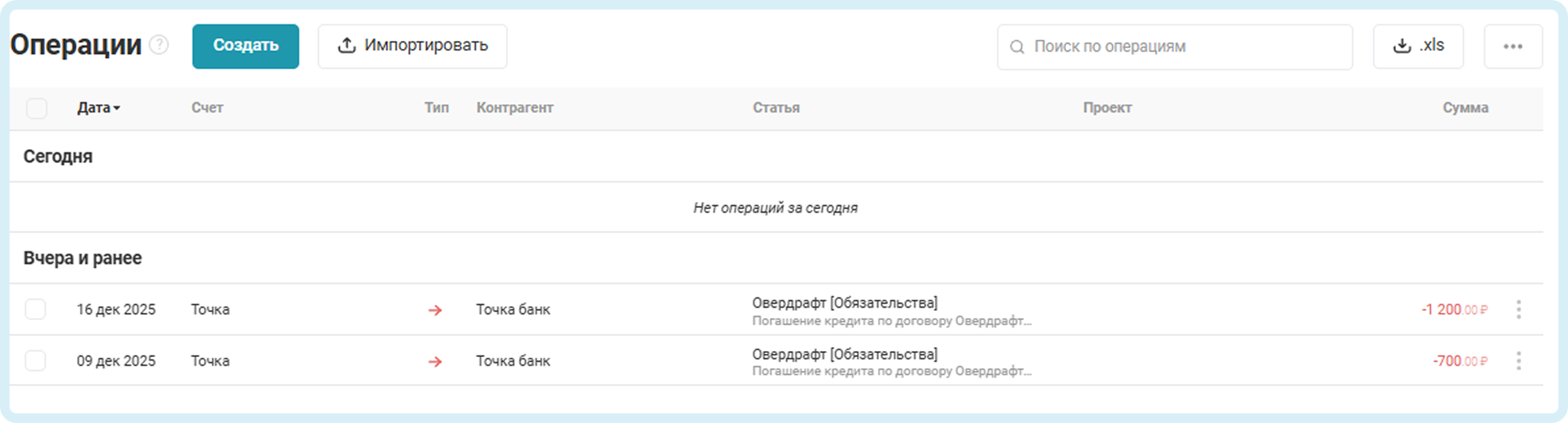Check the box for the 09 дек 2025 operation
The height and width of the screenshot is (423, 1568).
pos(35,361)
